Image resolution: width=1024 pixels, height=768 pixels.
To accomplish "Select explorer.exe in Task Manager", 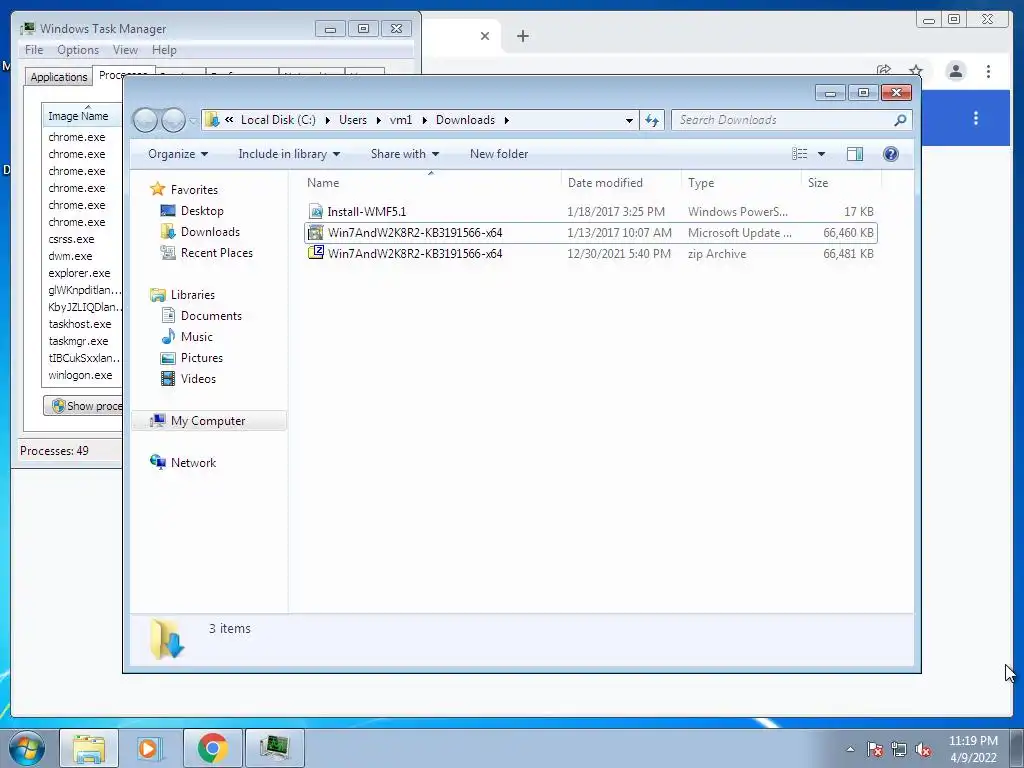I will pyautogui.click(x=79, y=273).
